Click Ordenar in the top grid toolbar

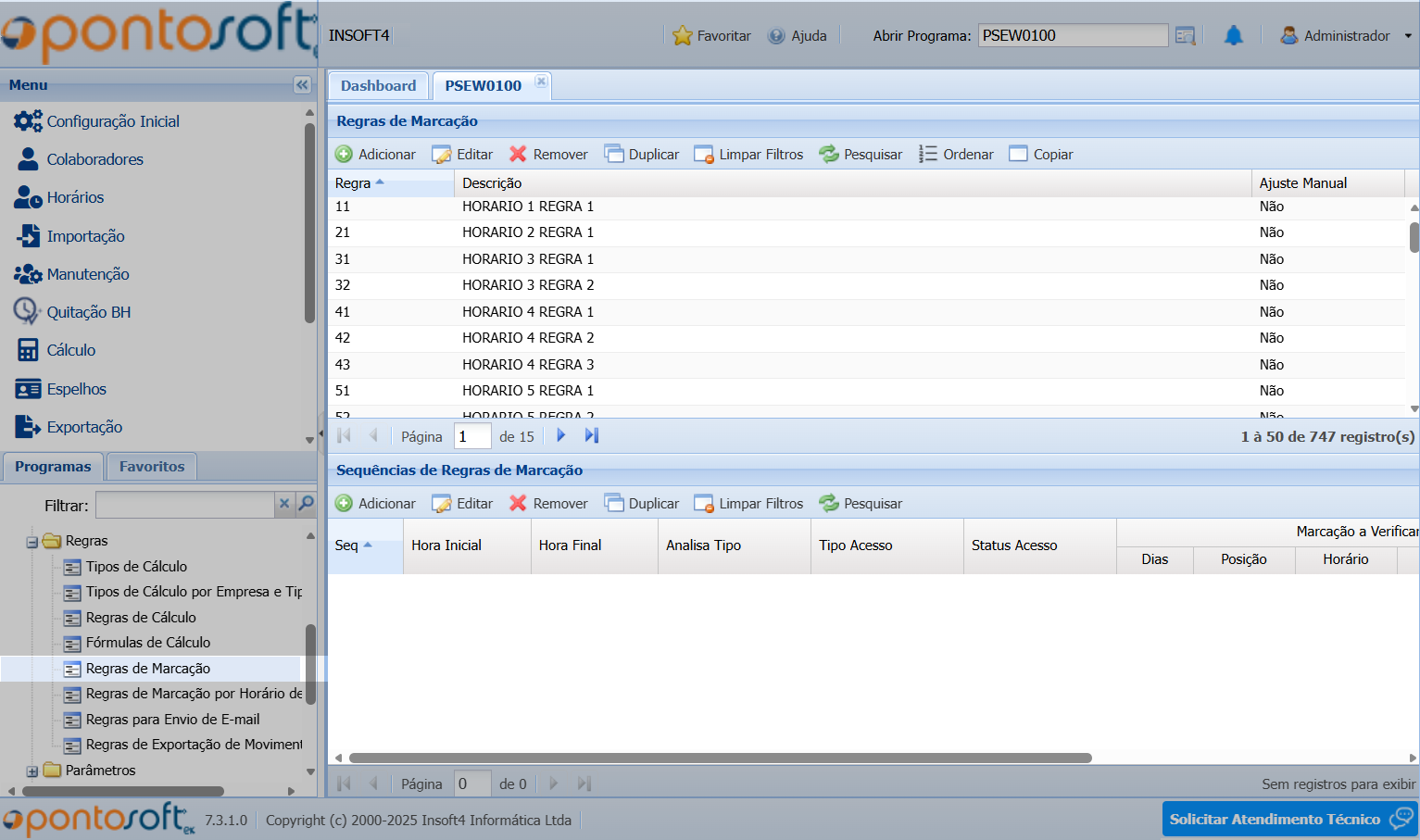pyautogui.click(x=956, y=155)
